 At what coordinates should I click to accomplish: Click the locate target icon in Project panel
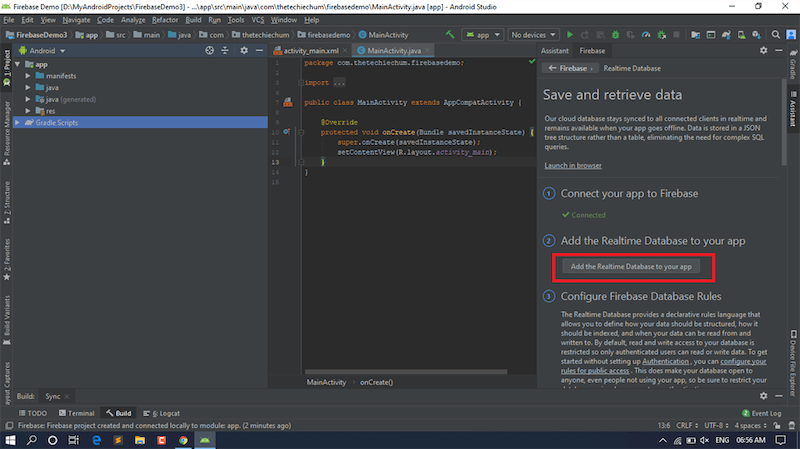tap(209, 50)
